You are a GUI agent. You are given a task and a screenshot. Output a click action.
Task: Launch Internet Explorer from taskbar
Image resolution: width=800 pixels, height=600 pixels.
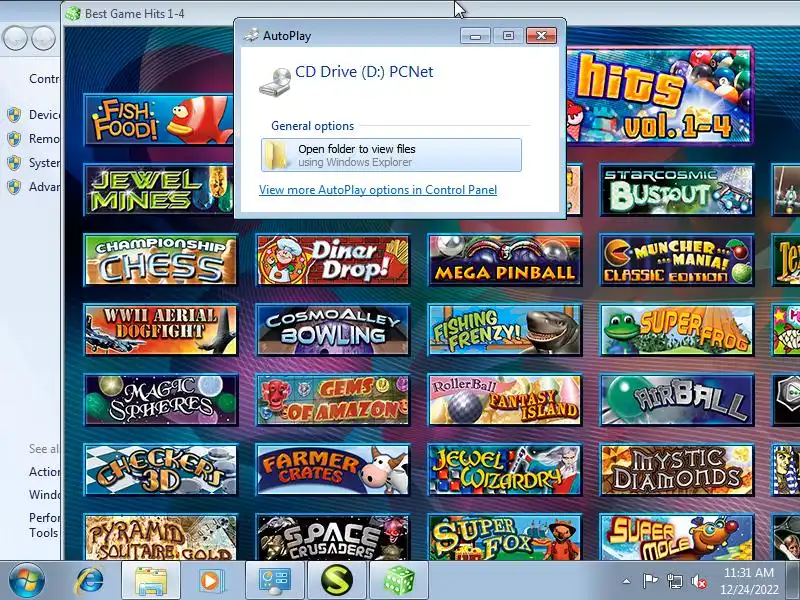pos(89,581)
